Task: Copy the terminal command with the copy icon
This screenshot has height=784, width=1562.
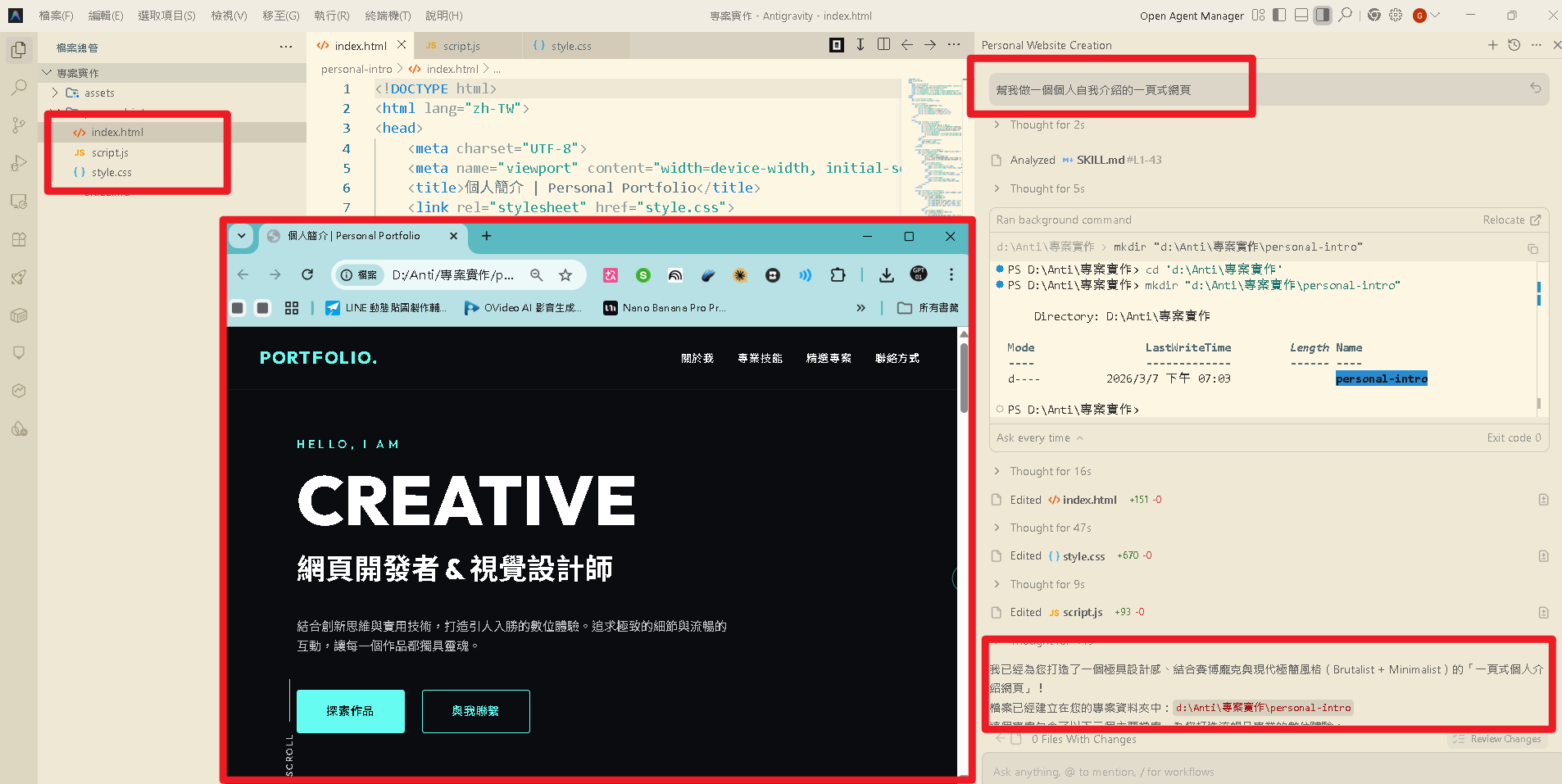Action: pos(1532,247)
